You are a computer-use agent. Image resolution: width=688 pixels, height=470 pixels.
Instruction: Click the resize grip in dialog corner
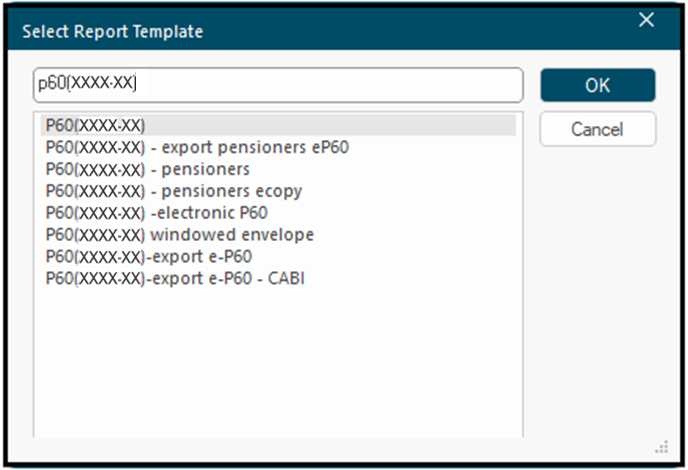click(662, 447)
